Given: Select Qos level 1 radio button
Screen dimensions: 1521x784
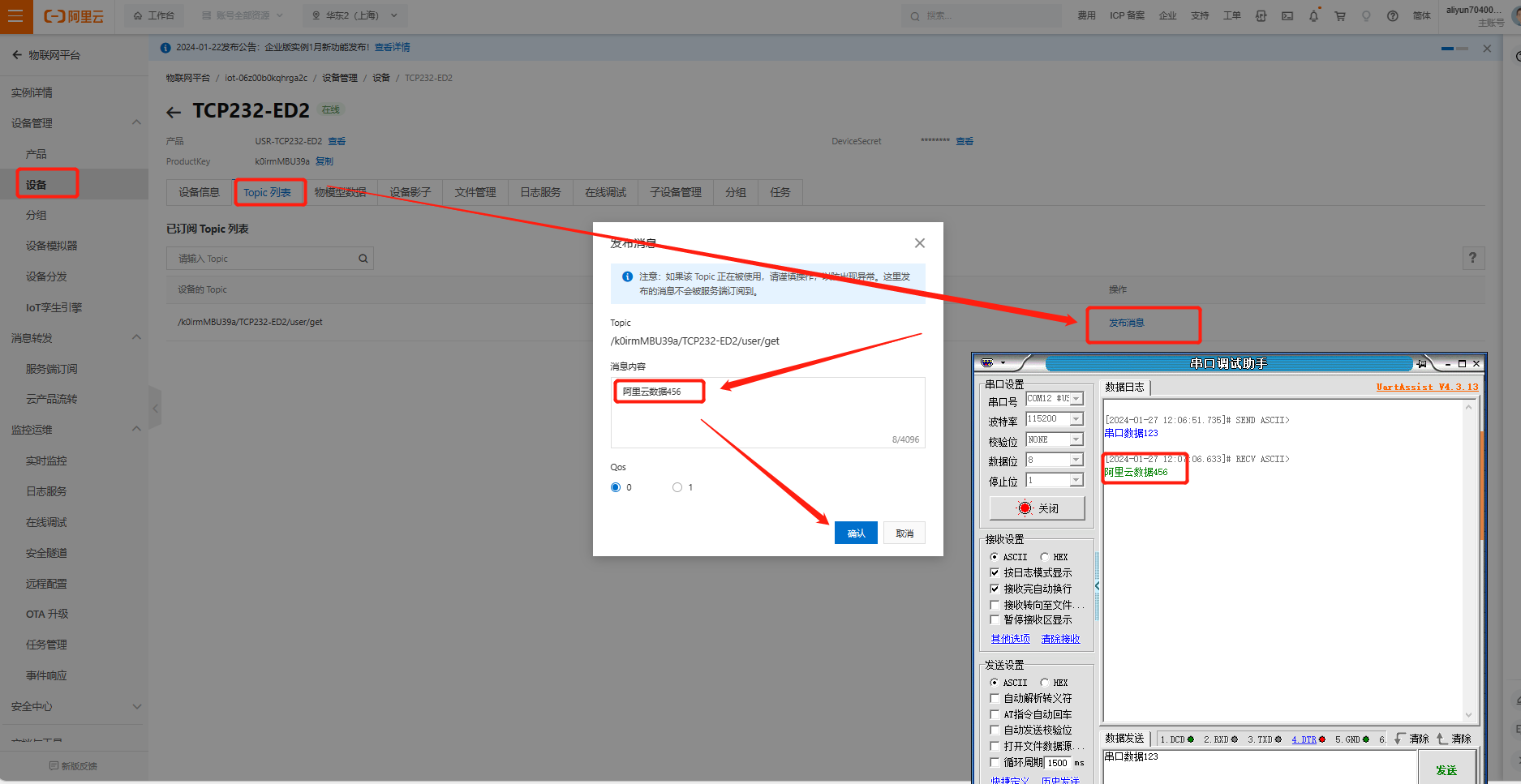Looking at the screenshot, I should [x=677, y=487].
